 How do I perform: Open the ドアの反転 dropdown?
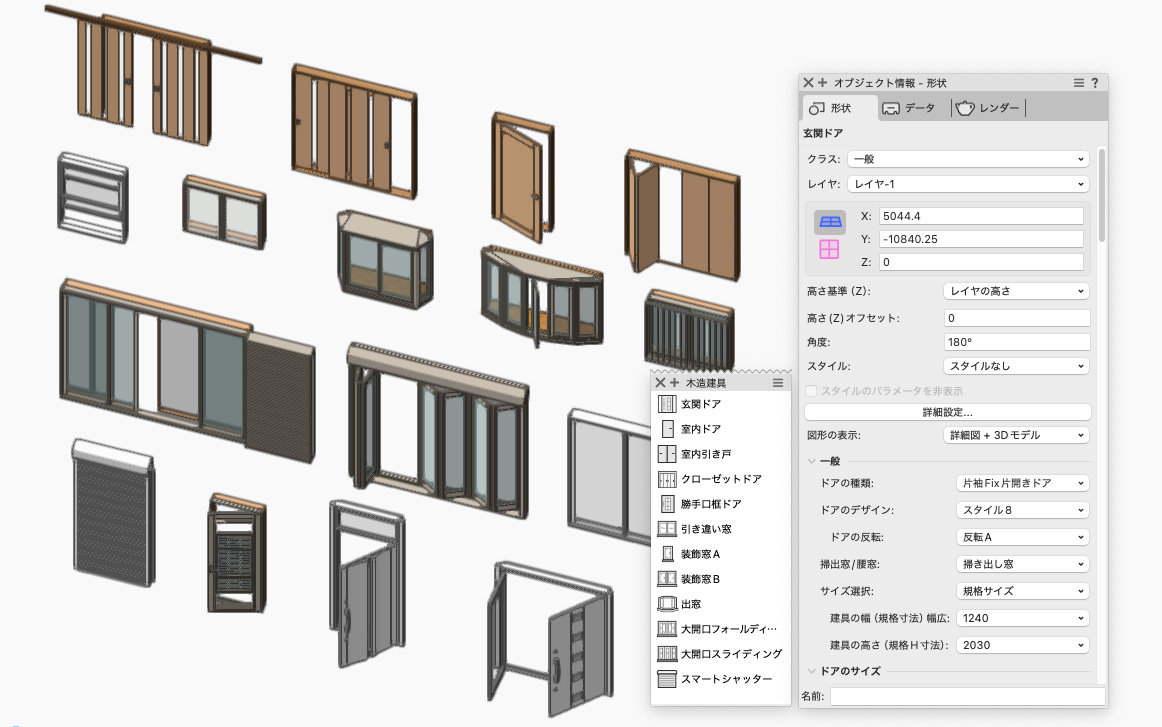coord(1023,537)
